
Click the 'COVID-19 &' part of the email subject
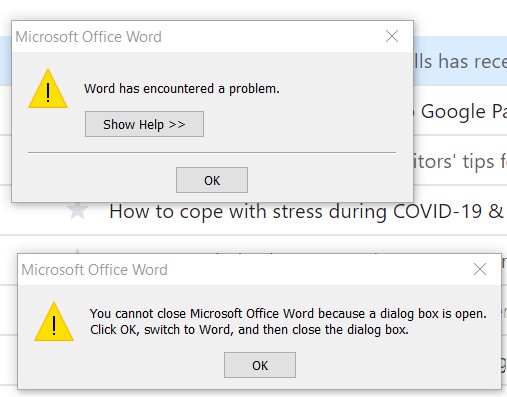click(x=448, y=211)
